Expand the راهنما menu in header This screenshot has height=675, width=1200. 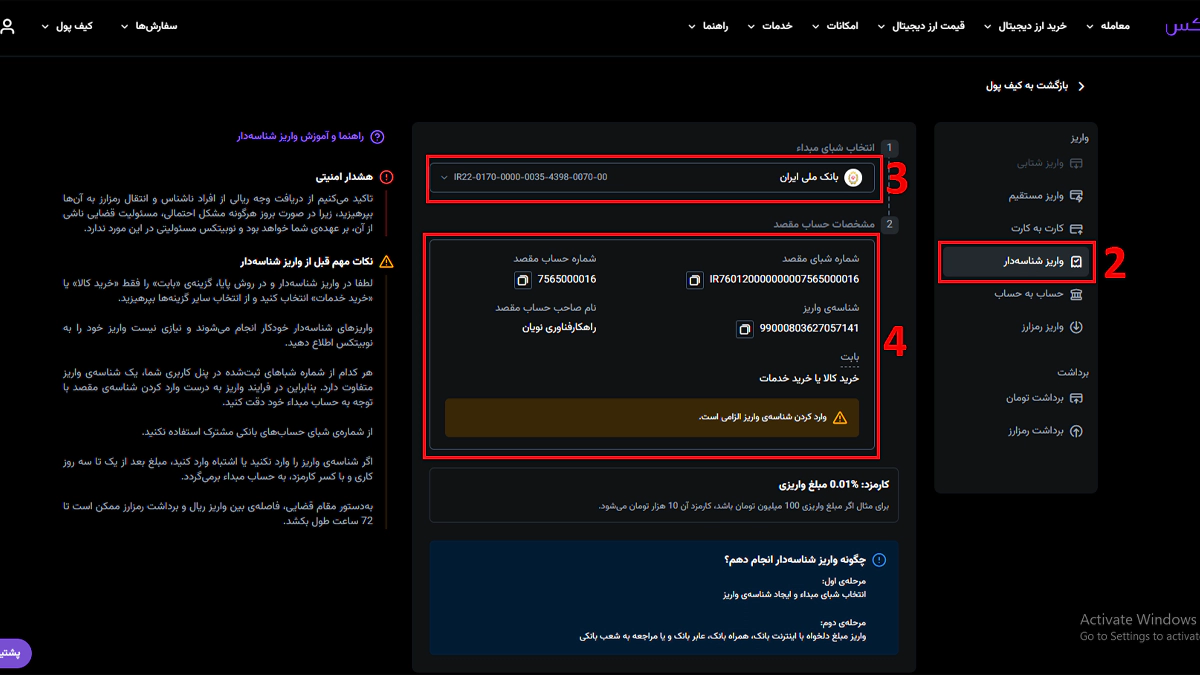tap(708, 26)
